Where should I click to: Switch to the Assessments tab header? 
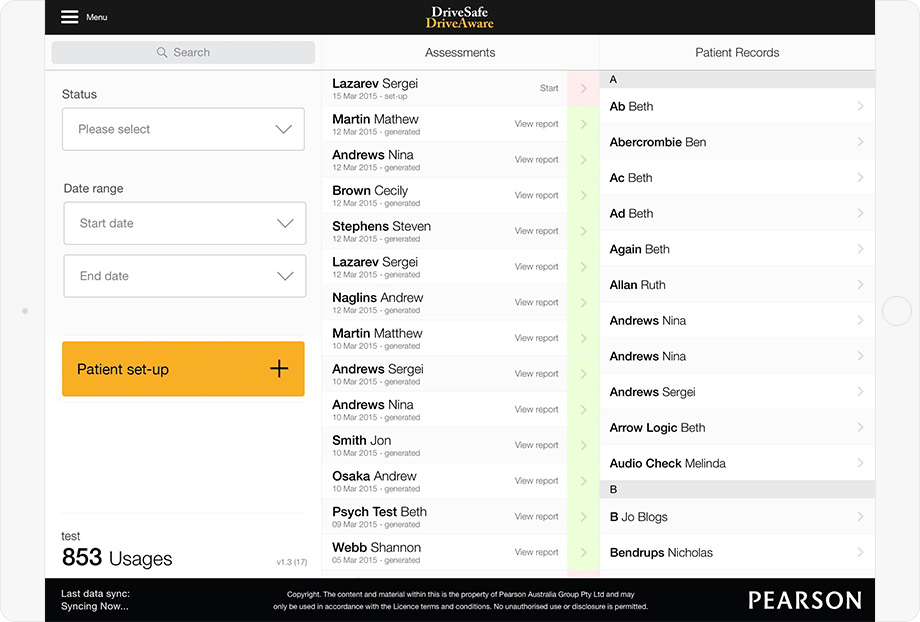pos(460,53)
